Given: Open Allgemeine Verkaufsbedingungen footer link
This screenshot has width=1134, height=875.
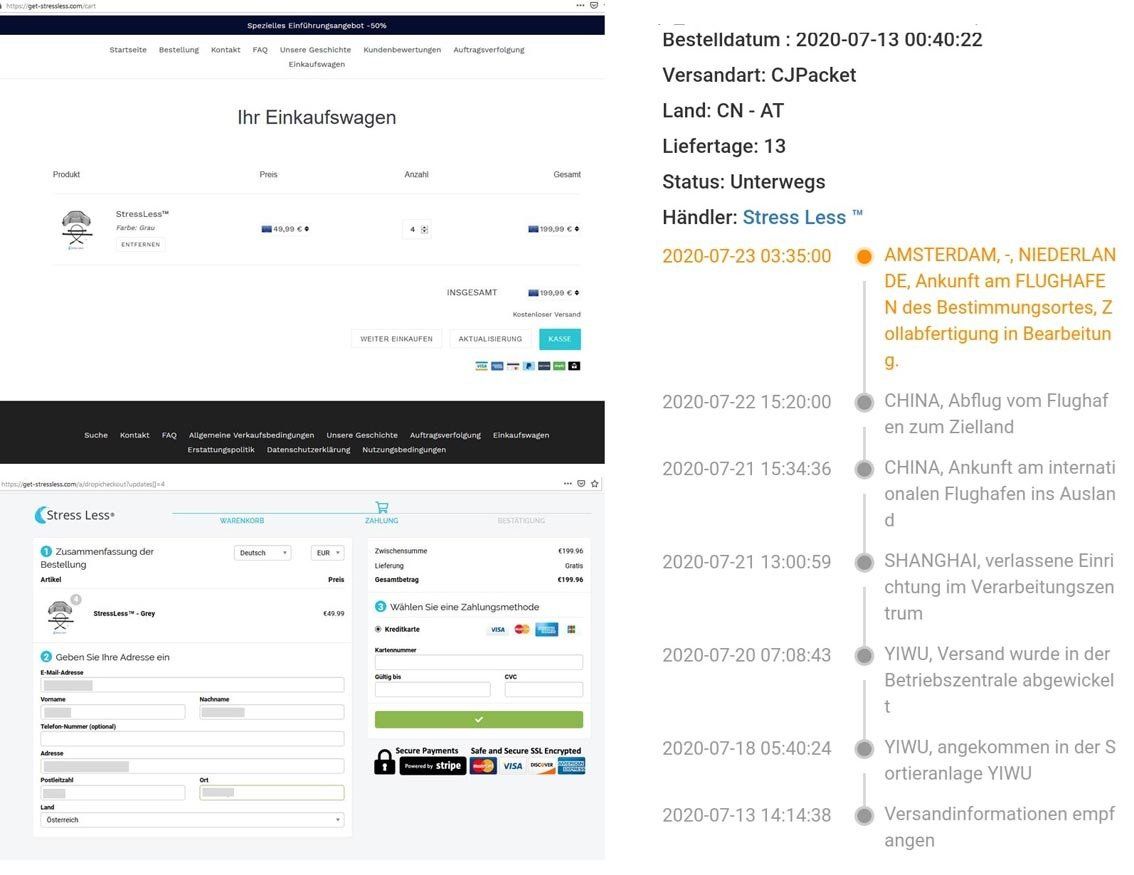Looking at the screenshot, I should (252, 435).
